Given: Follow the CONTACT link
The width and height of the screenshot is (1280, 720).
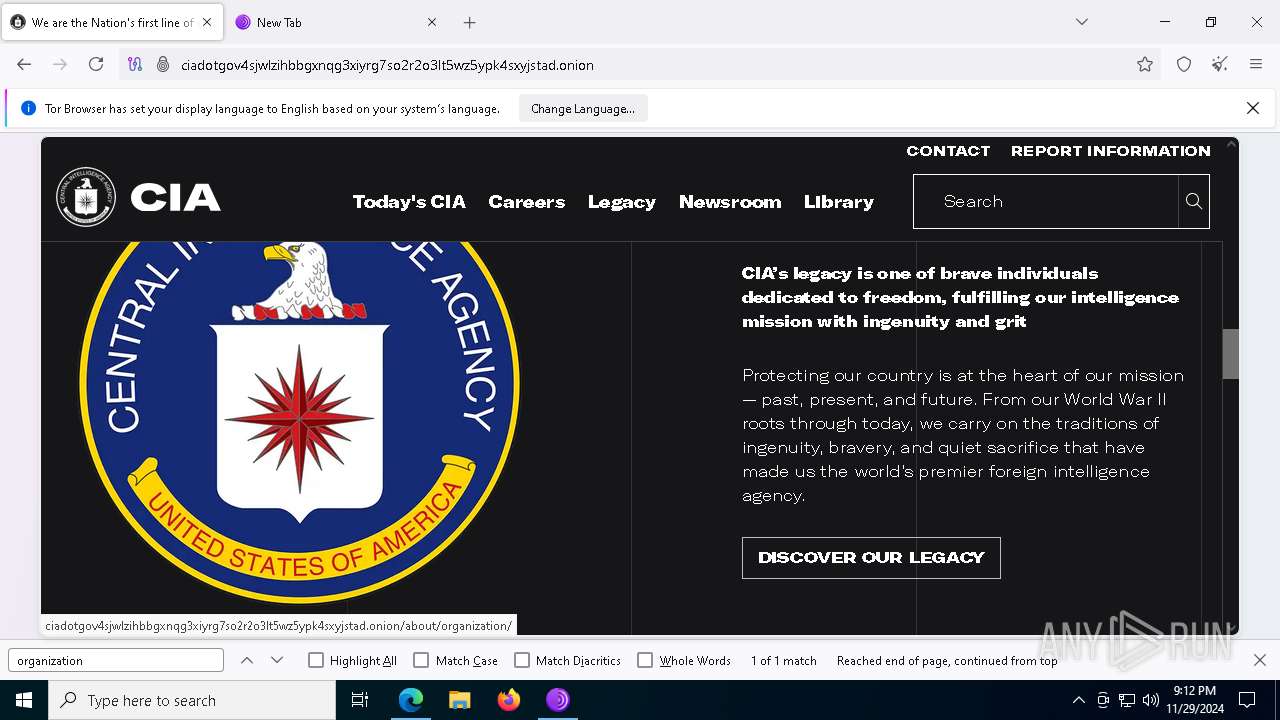Looking at the screenshot, I should (948, 151).
